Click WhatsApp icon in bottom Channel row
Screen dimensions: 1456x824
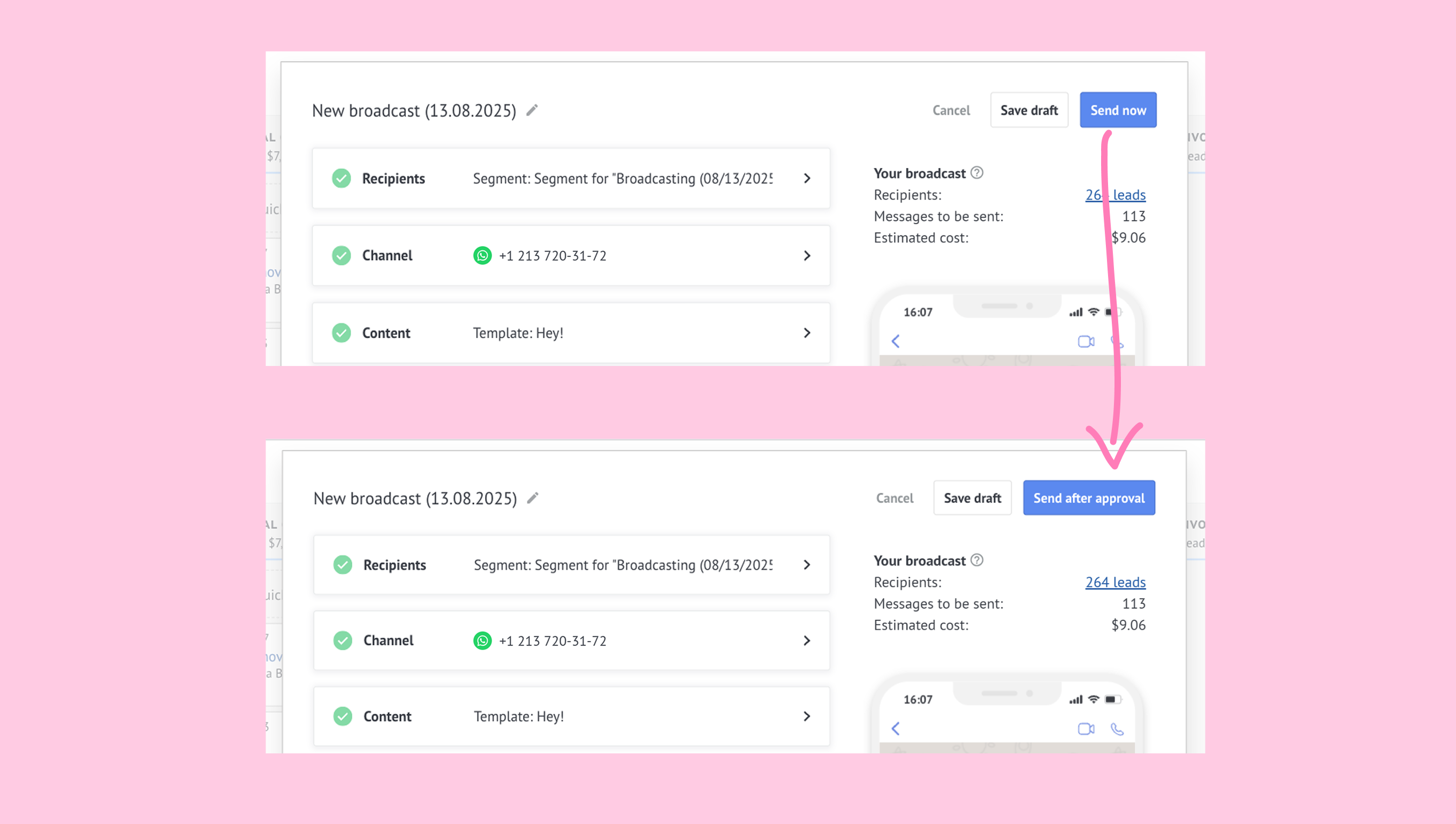click(x=482, y=640)
